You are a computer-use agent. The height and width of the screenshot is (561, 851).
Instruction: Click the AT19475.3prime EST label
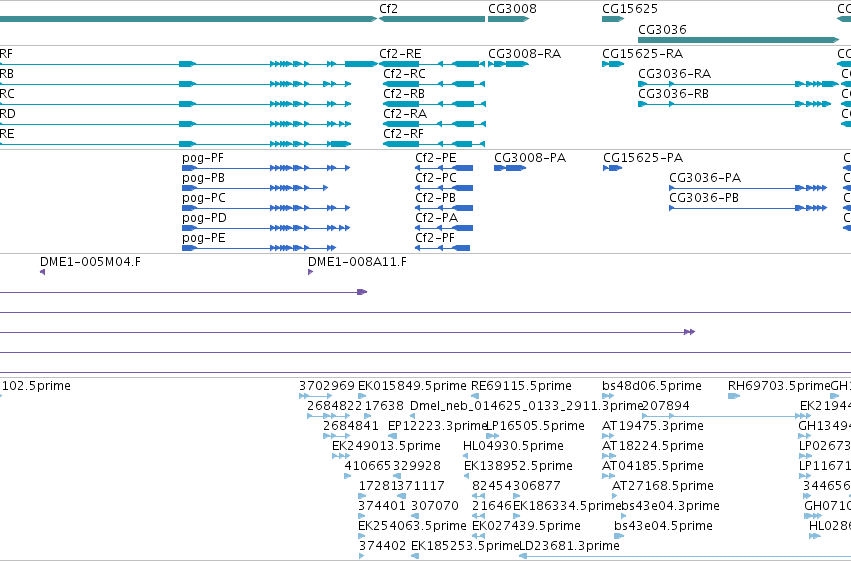[x=653, y=426]
